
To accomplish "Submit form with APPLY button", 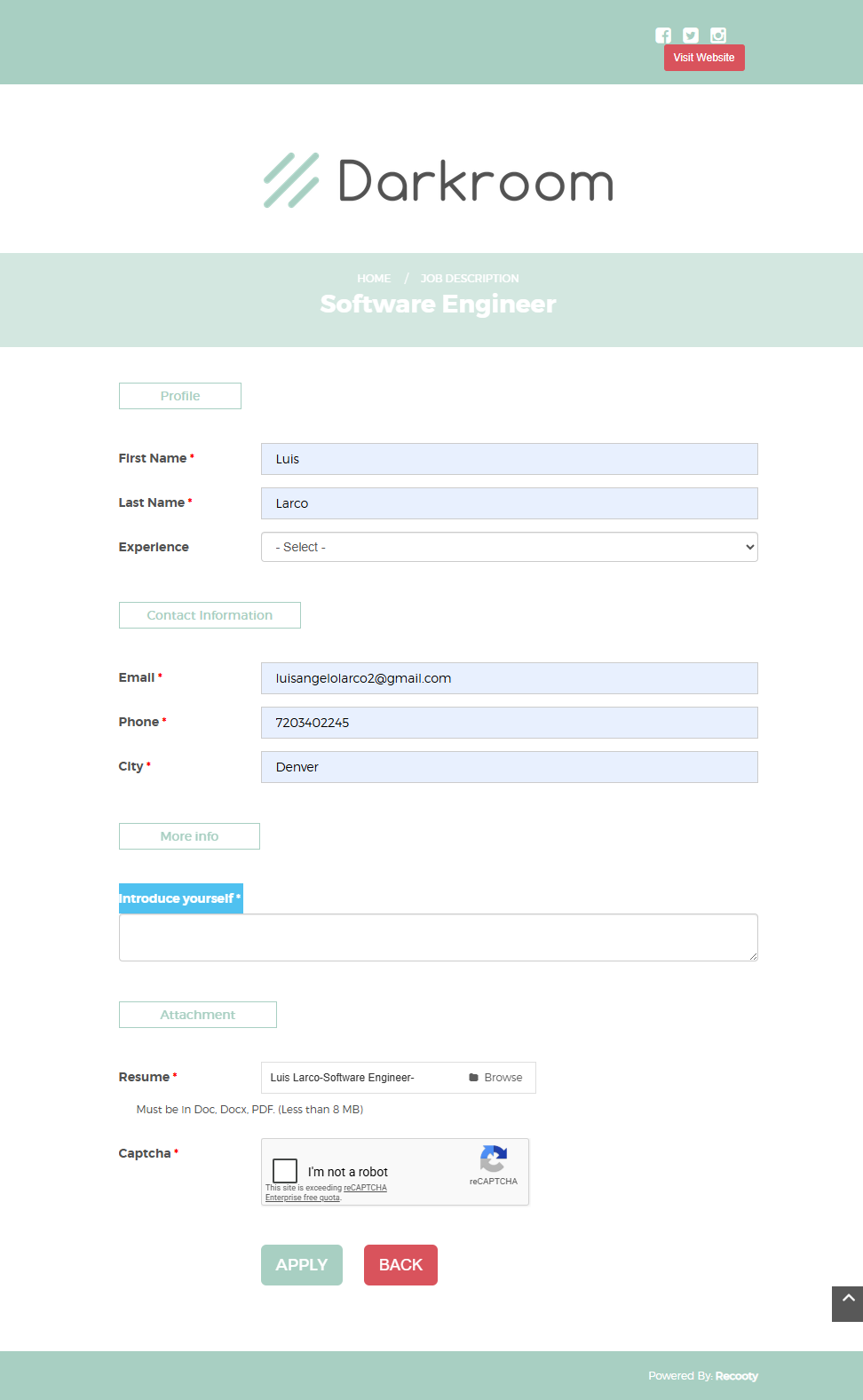I will [301, 1264].
